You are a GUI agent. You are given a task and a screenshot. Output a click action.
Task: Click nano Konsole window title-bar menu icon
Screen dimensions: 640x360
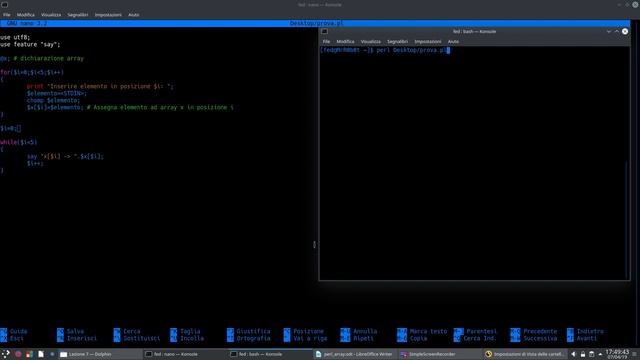coord(4,4)
